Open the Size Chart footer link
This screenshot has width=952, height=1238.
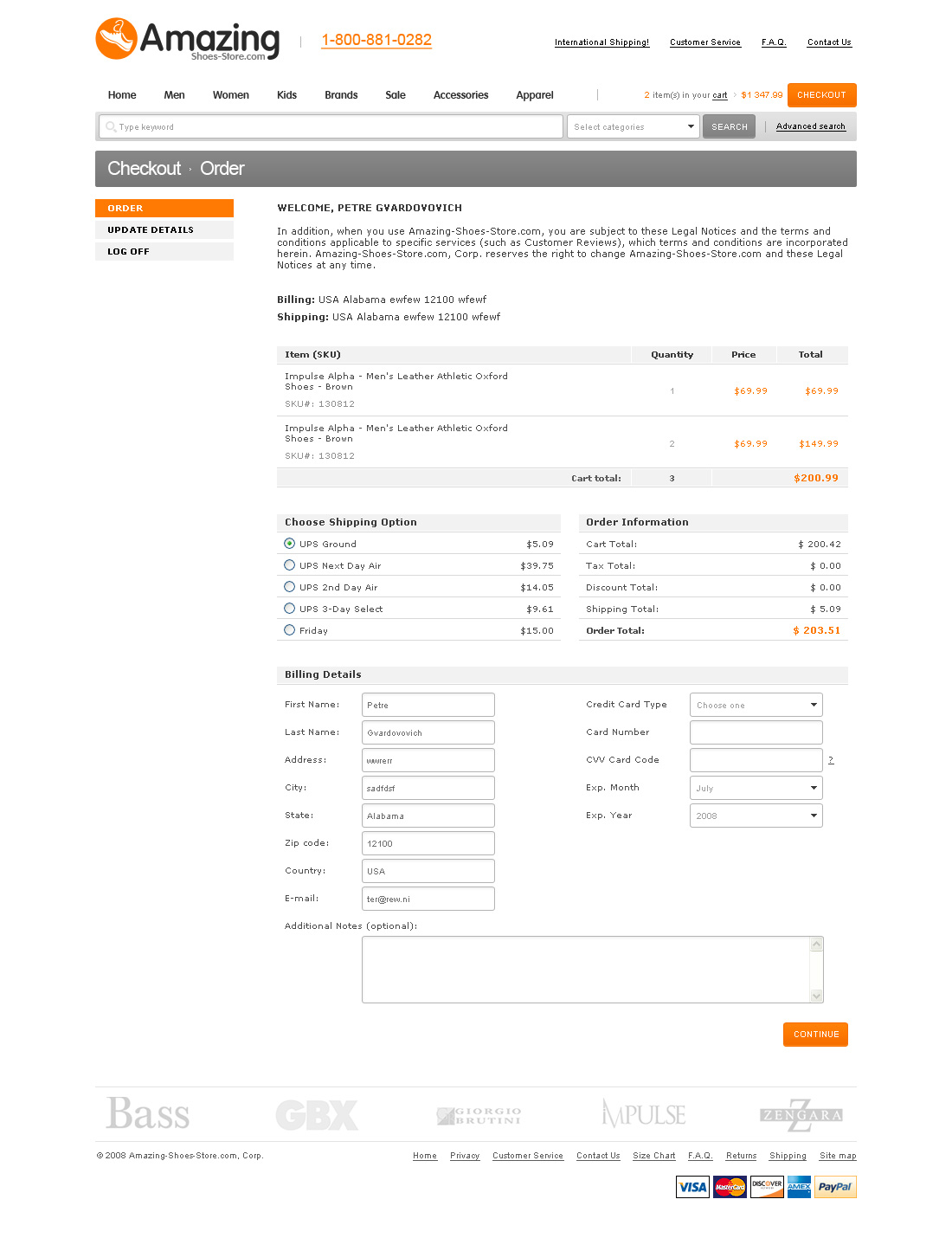click(x=654, y=1156)
